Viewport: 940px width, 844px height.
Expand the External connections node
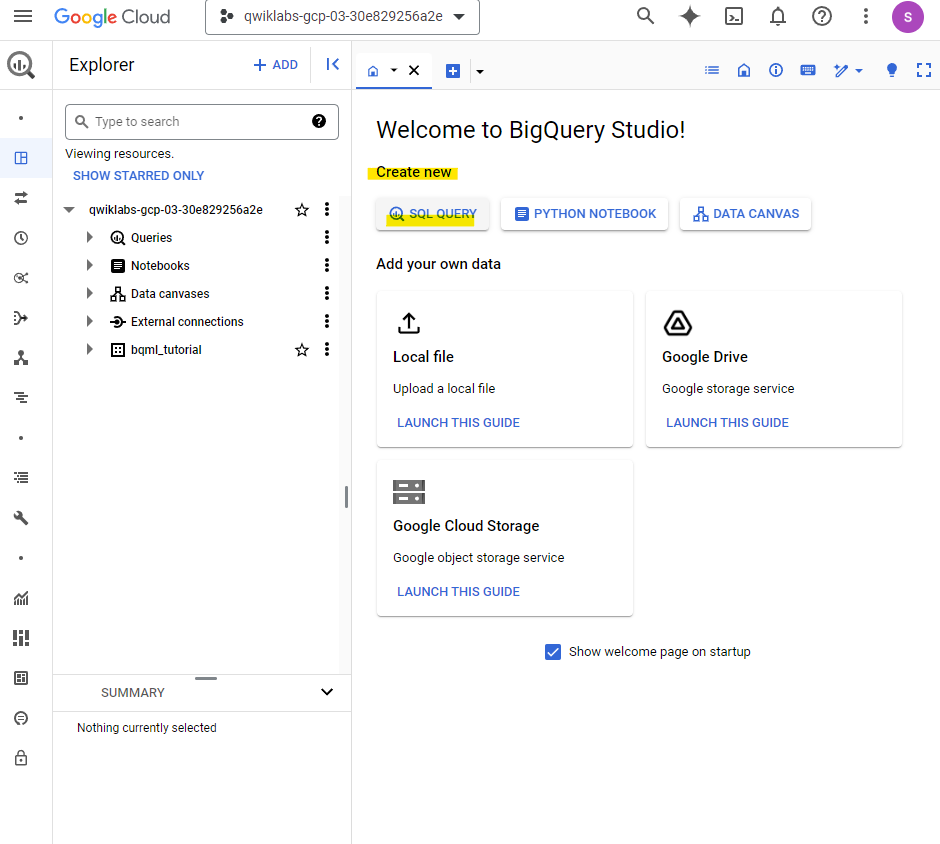[x=89, y=321]
